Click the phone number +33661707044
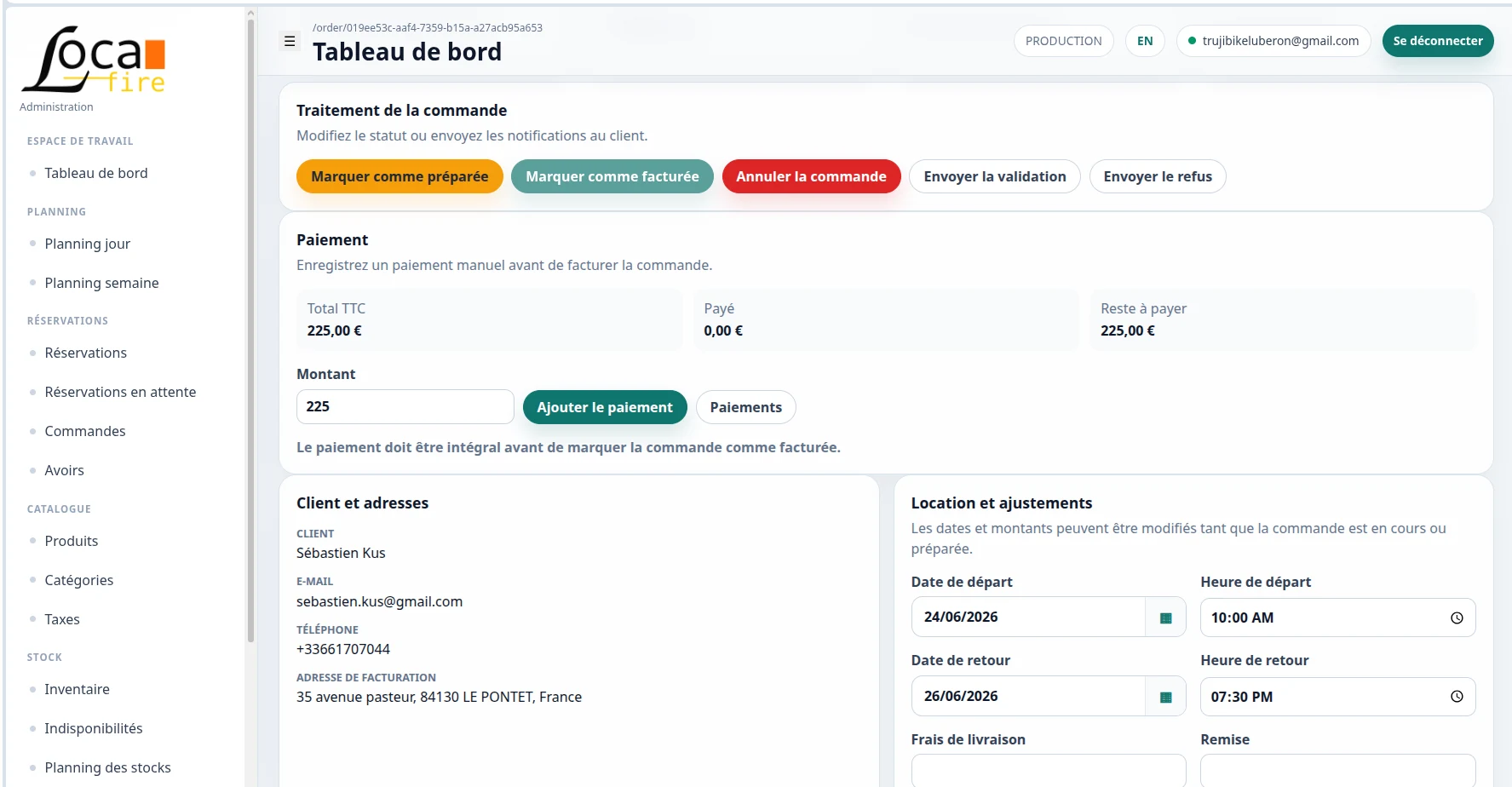This screenshot has height=787, width=1512. (343, 649)
